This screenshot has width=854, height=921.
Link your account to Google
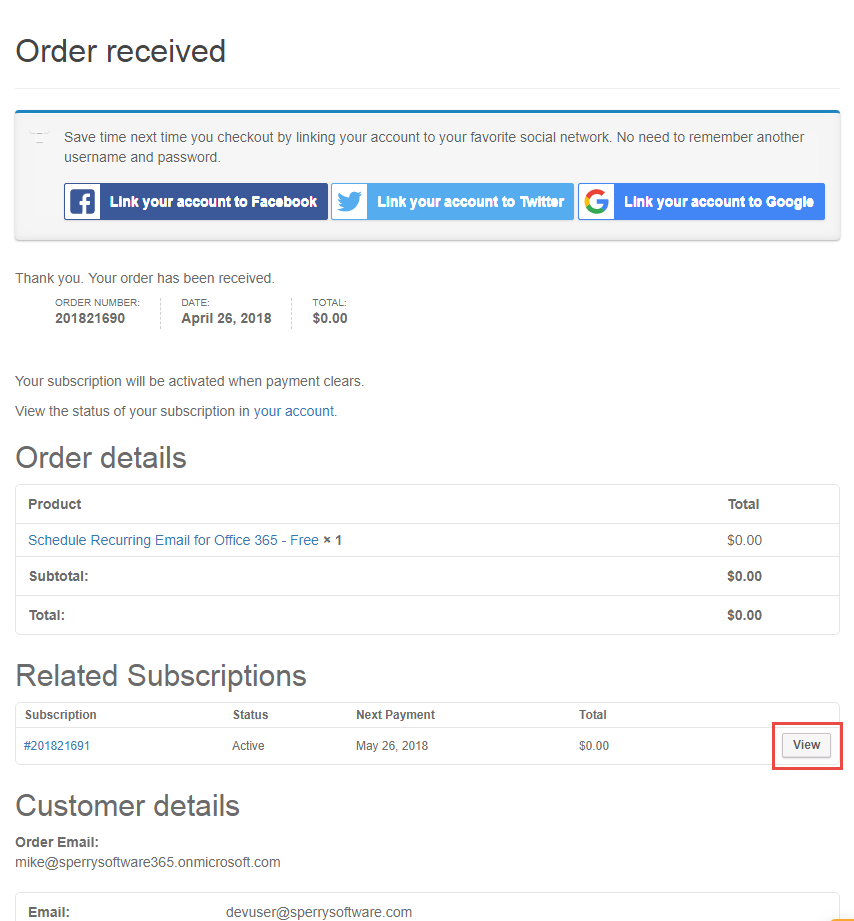701,201
